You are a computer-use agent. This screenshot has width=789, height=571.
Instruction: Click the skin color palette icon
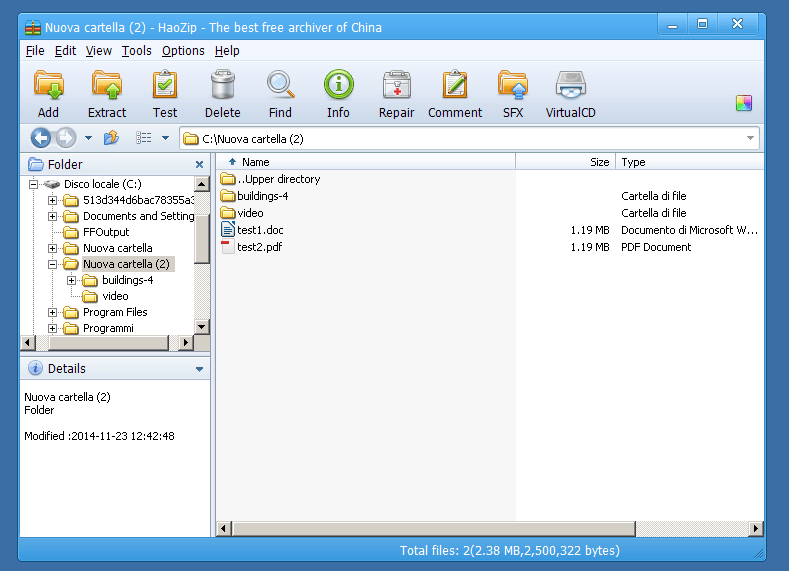[743, 103]
